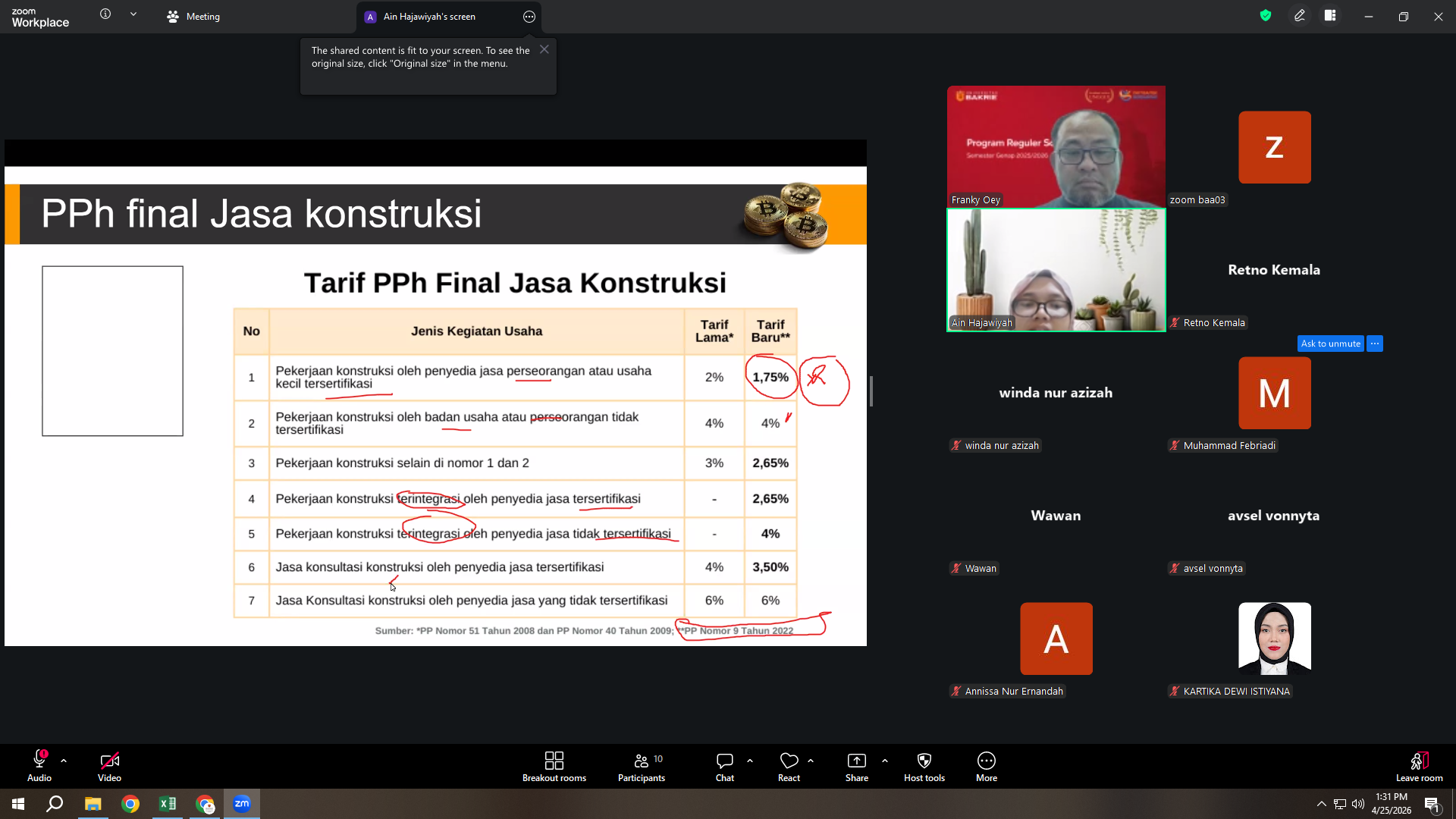Open Excel from the taskbar

[168, 804]
